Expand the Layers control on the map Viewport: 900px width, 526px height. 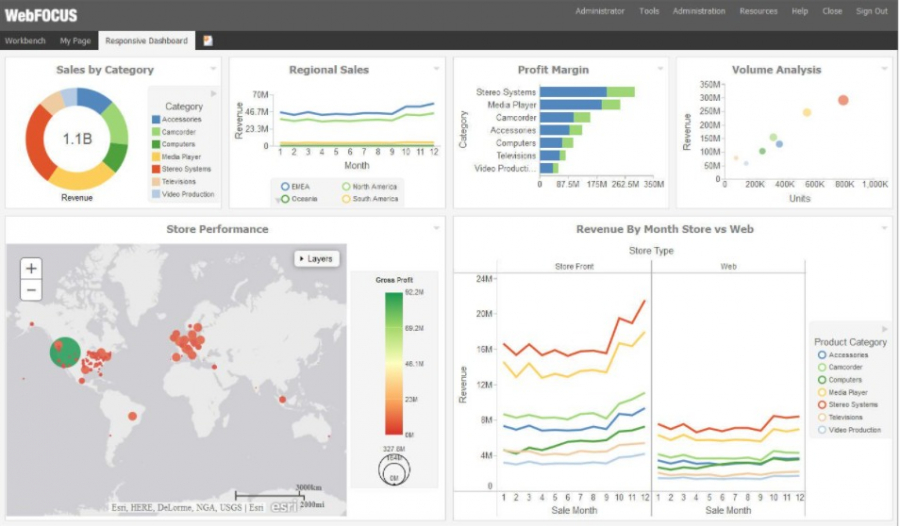click(315, 259)
